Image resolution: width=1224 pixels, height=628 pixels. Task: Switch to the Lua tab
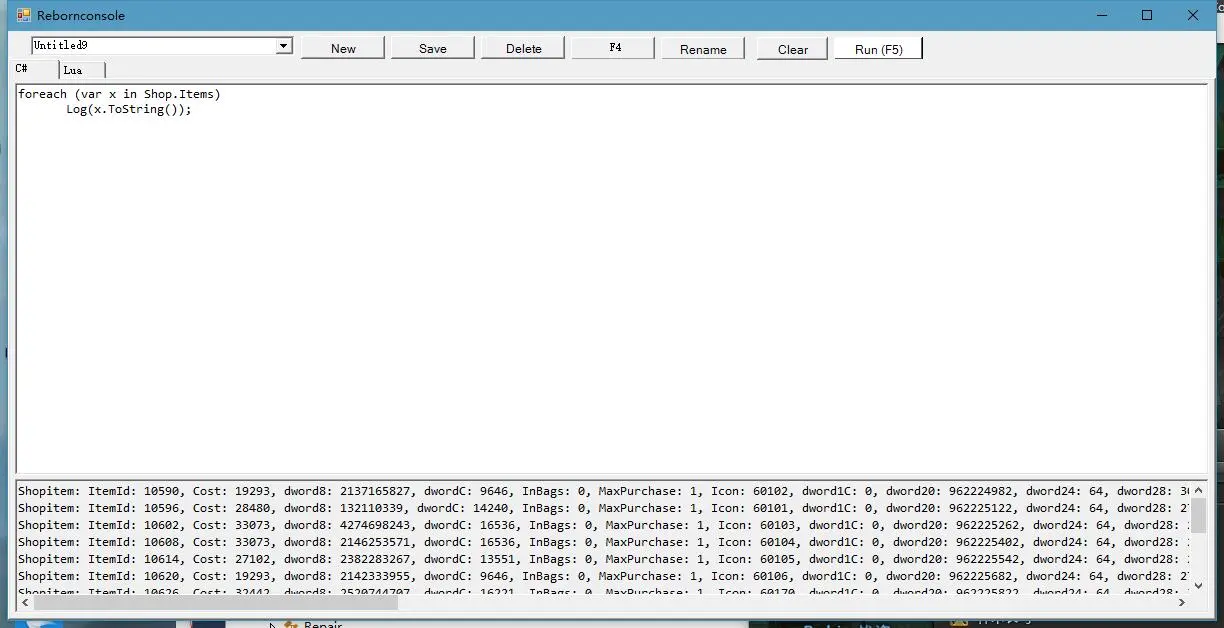73,70
